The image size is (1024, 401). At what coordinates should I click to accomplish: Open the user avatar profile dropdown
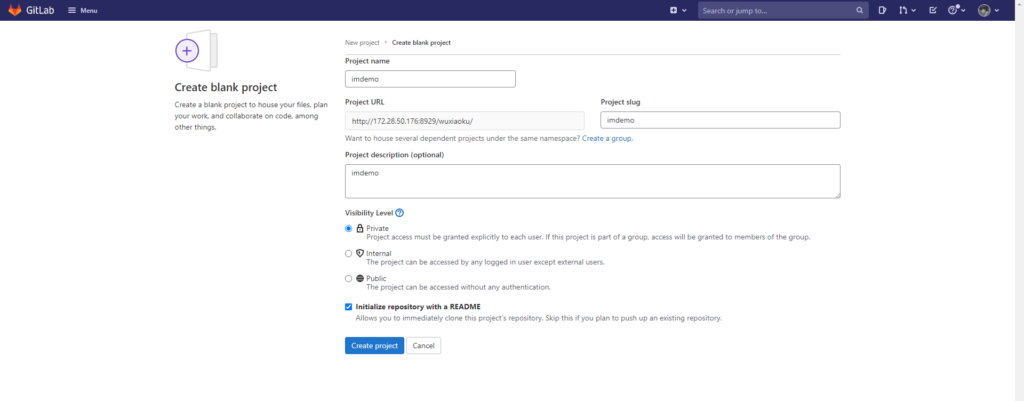tap(988, 10)
